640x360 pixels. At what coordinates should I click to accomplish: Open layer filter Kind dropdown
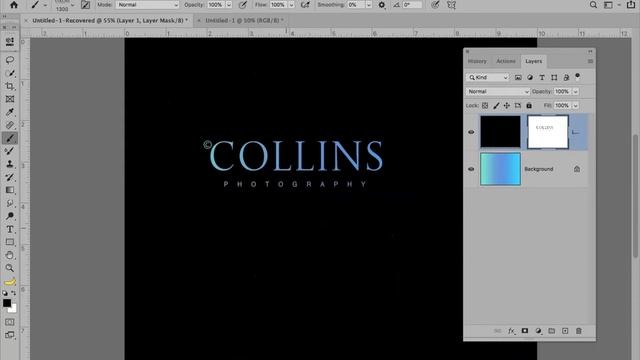point(488,77)
